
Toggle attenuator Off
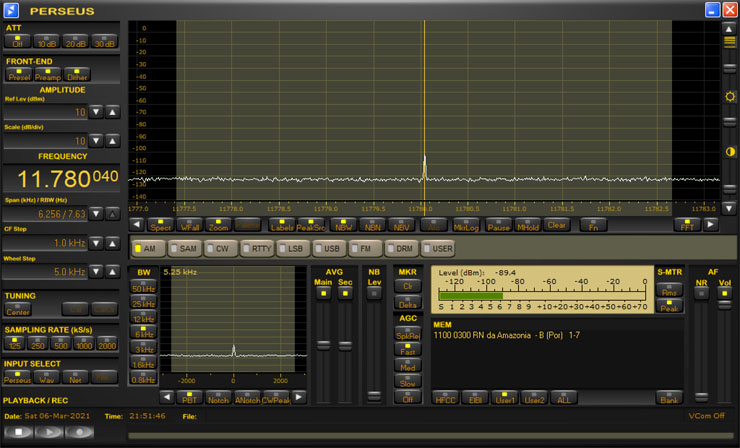[x=18, y=41]
